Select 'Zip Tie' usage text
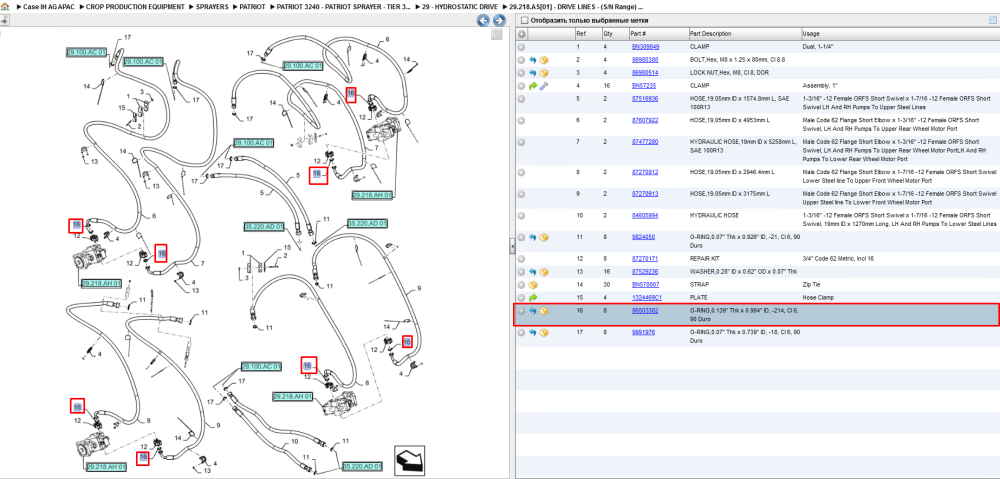This screenshot has width=1000, height=479. 812,284
